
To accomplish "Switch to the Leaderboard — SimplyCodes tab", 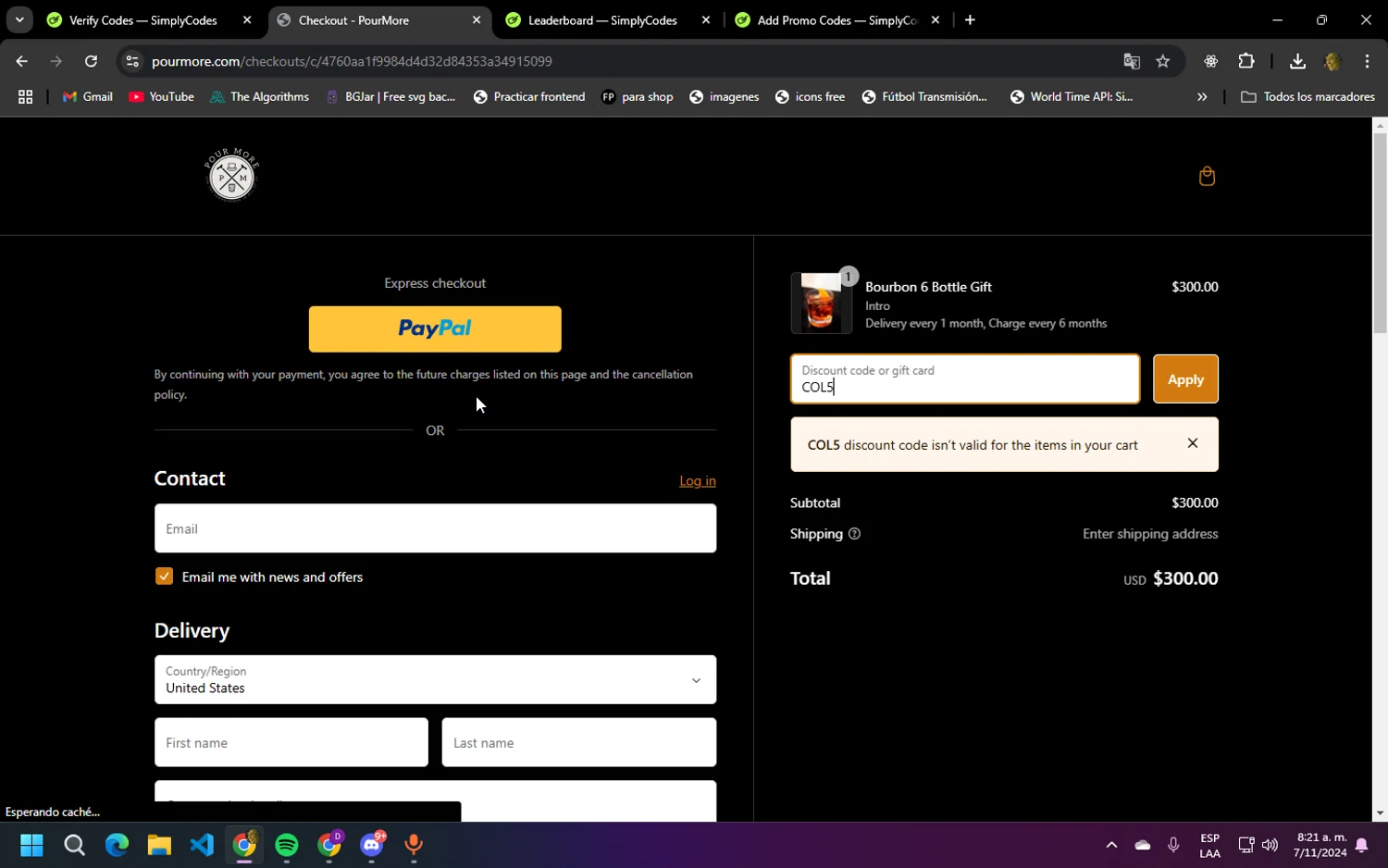I will (x=602, y=19).
